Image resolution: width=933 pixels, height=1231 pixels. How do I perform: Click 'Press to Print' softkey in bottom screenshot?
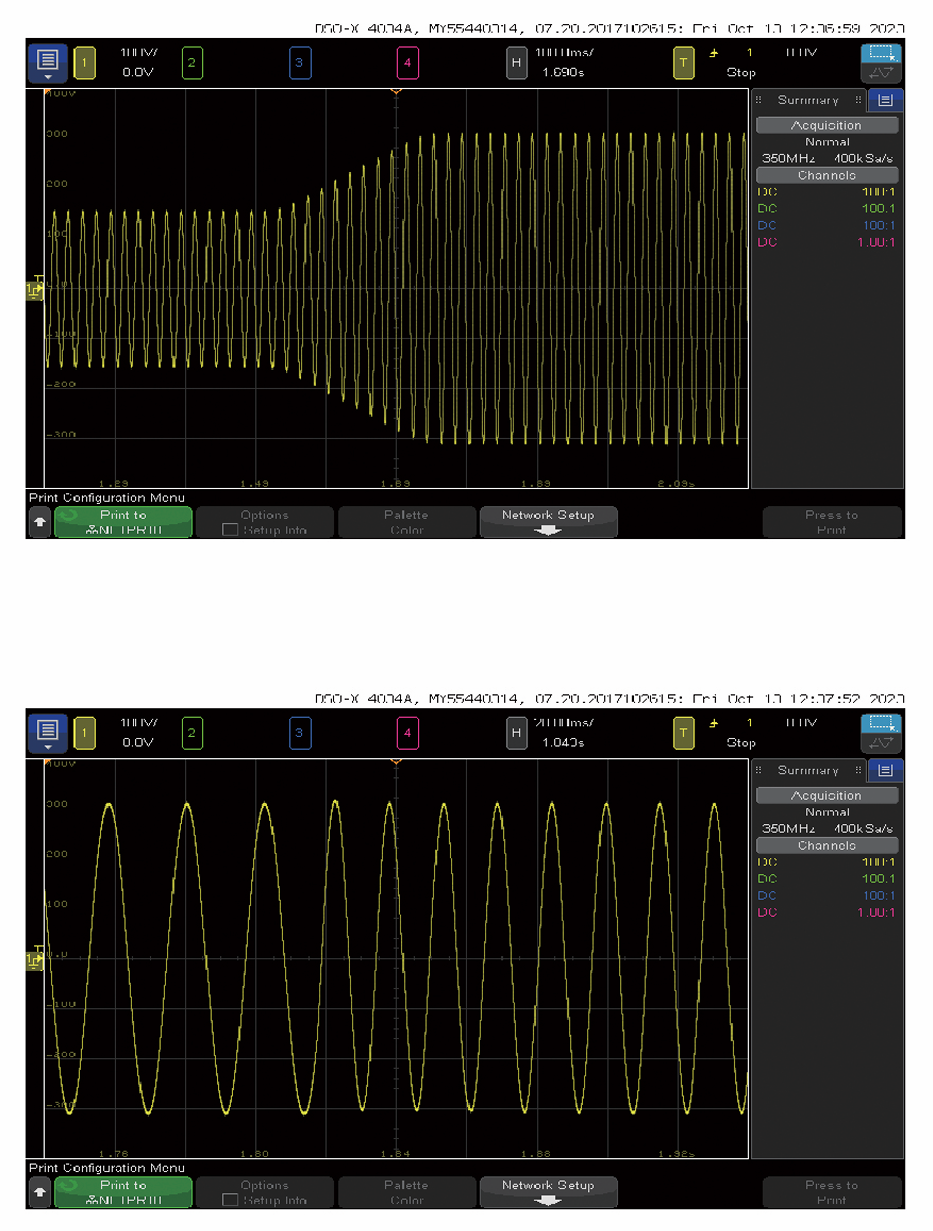[x=831, y=1192]
